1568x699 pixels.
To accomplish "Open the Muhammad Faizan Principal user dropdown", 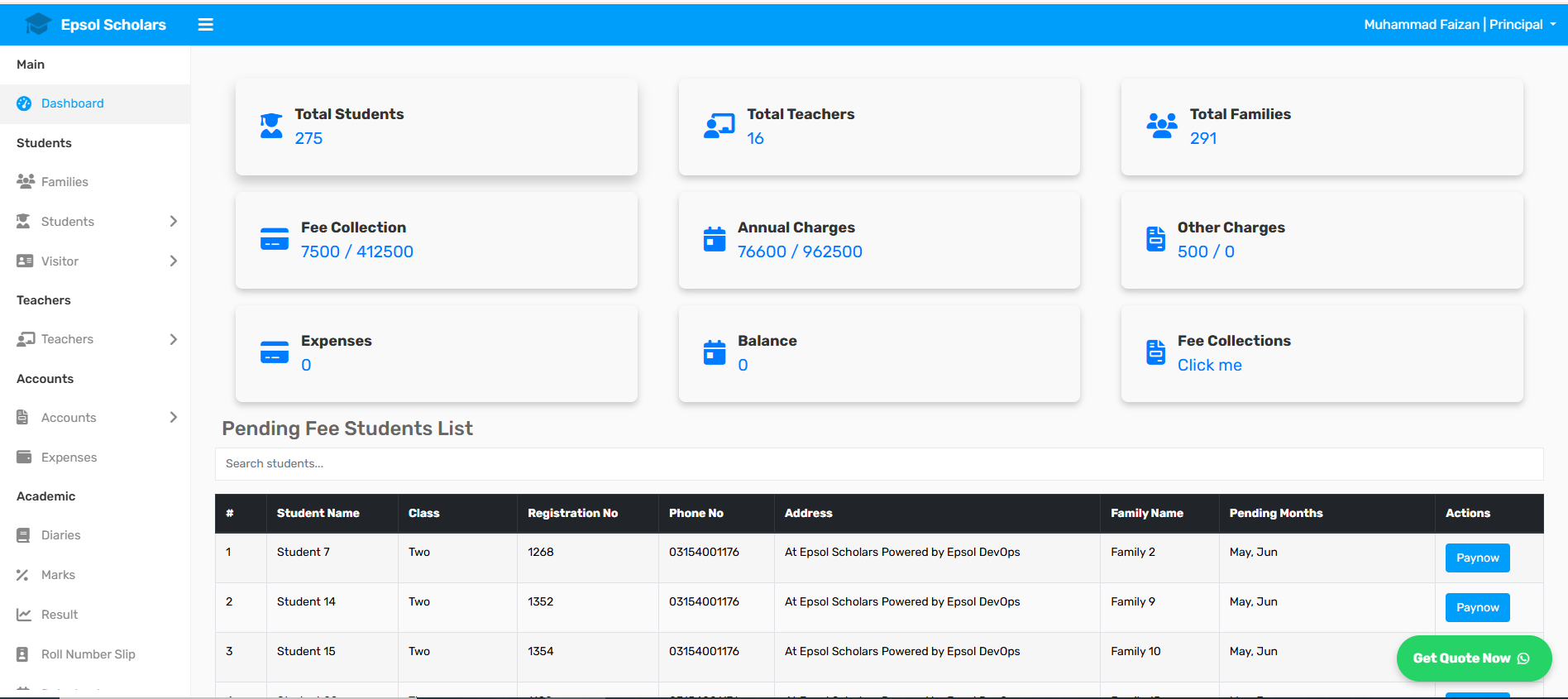I will tap(1460, 25).
